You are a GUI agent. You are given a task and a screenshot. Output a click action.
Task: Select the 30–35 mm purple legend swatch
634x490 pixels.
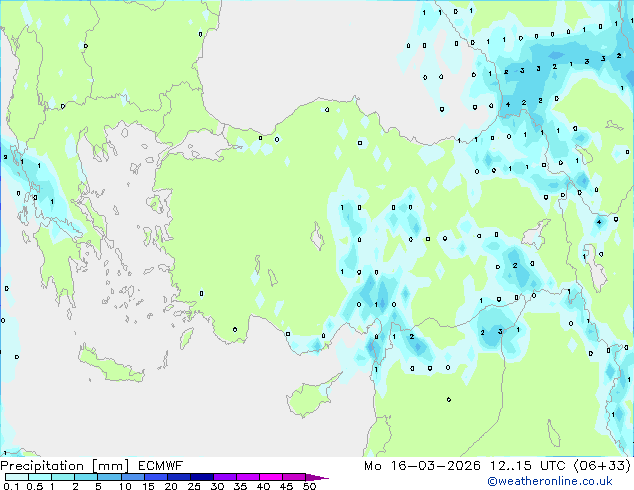224,477
